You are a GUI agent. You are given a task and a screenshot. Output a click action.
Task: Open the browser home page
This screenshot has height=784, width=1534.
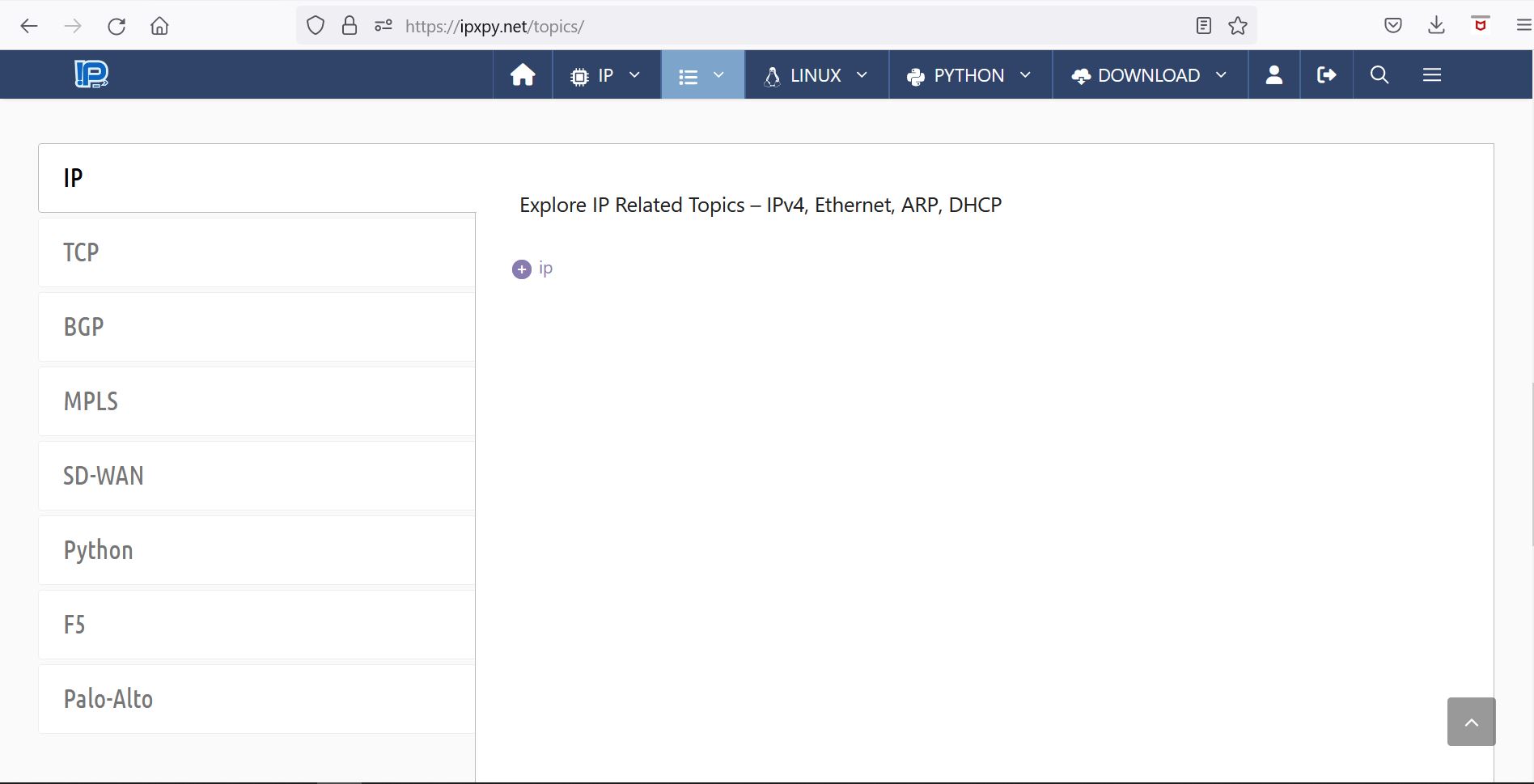click(160, 26)
